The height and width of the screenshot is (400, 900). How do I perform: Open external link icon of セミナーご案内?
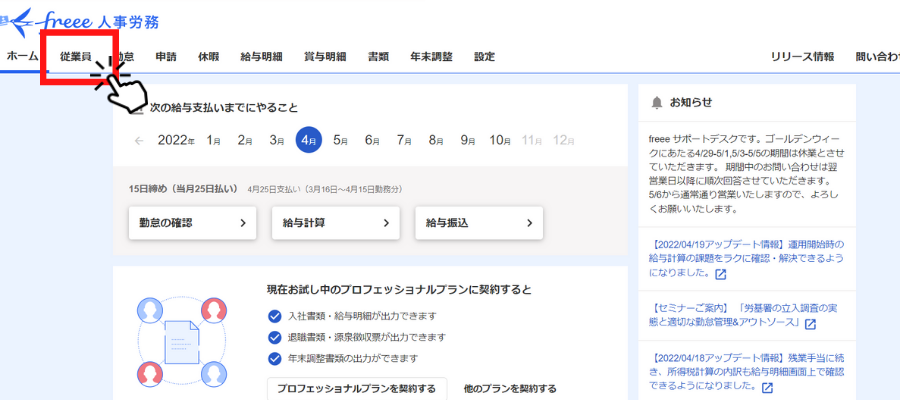point(810,324)
